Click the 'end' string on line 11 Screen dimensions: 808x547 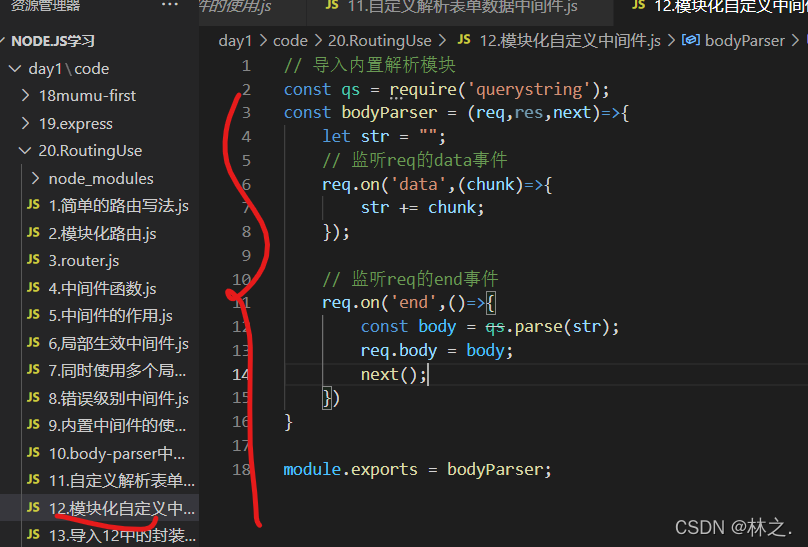[413, 303]
